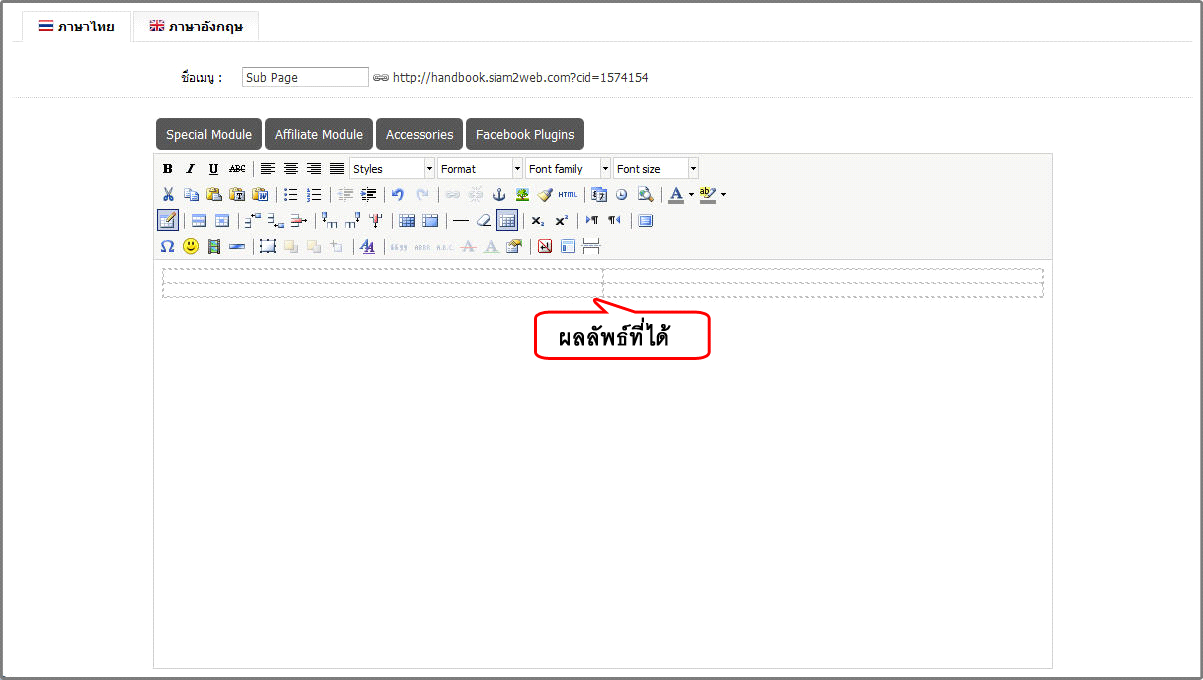Insert a horizontal line

tap(461, 221)
